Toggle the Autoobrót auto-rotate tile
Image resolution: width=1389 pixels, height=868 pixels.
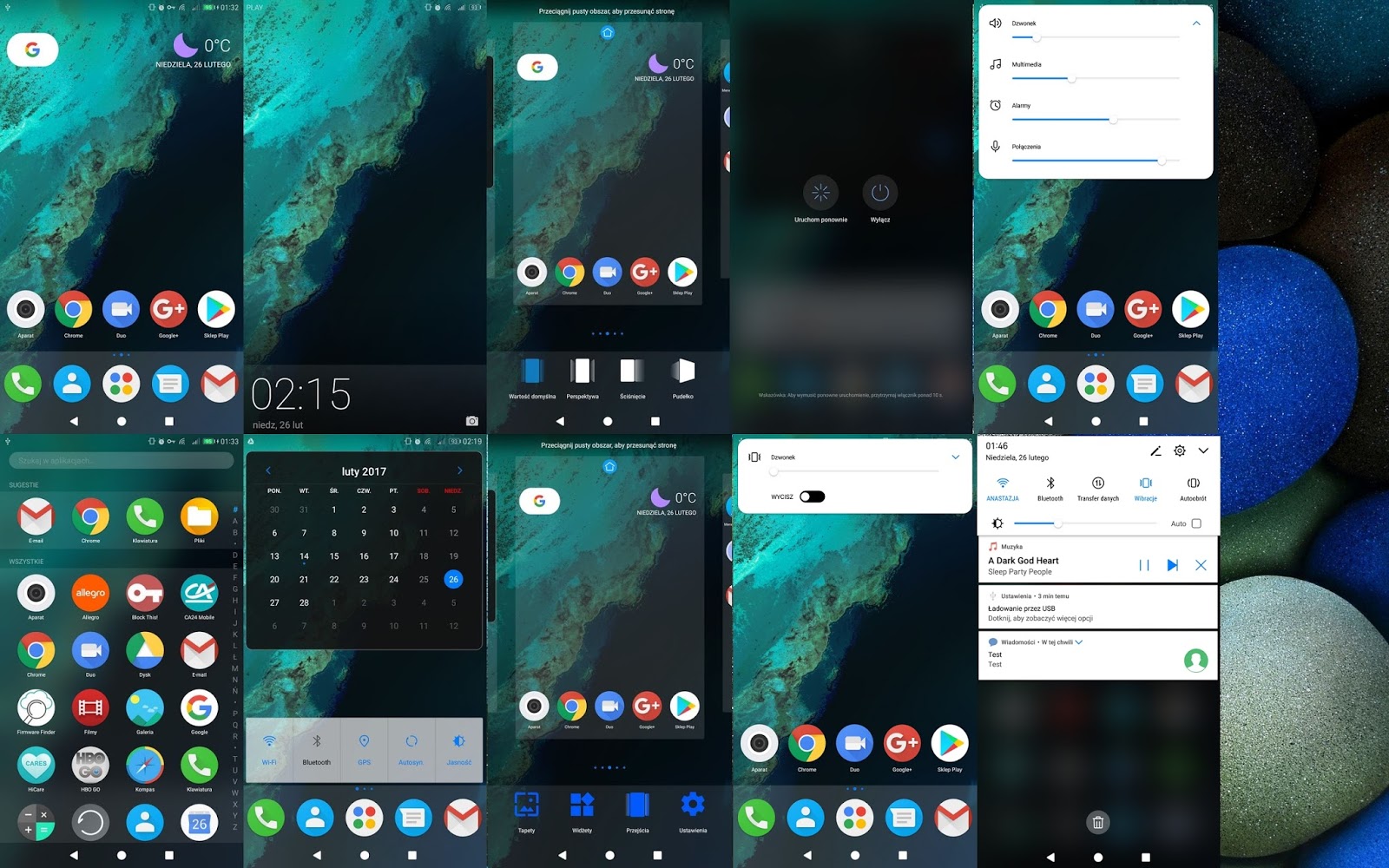pyautogui.click(x=1194, y=489)
